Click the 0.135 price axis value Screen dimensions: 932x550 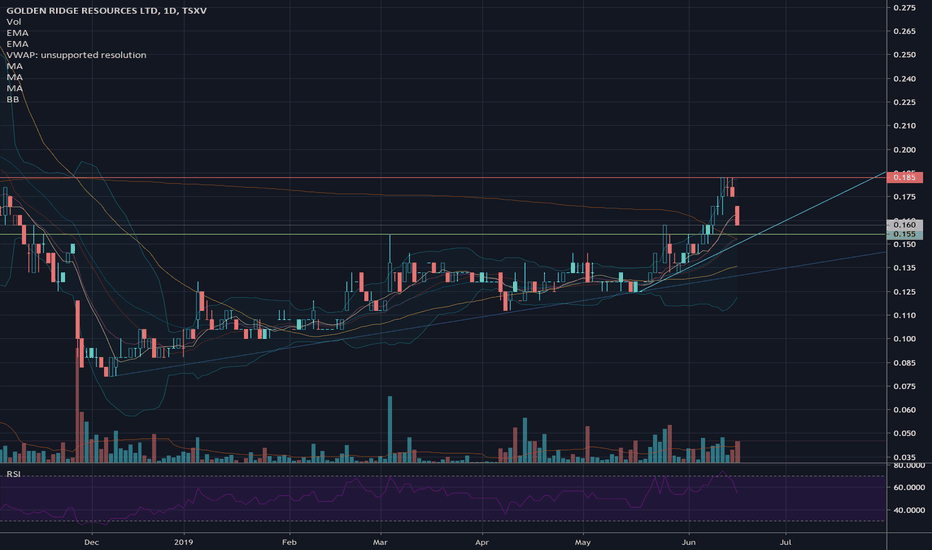[905, 268]
